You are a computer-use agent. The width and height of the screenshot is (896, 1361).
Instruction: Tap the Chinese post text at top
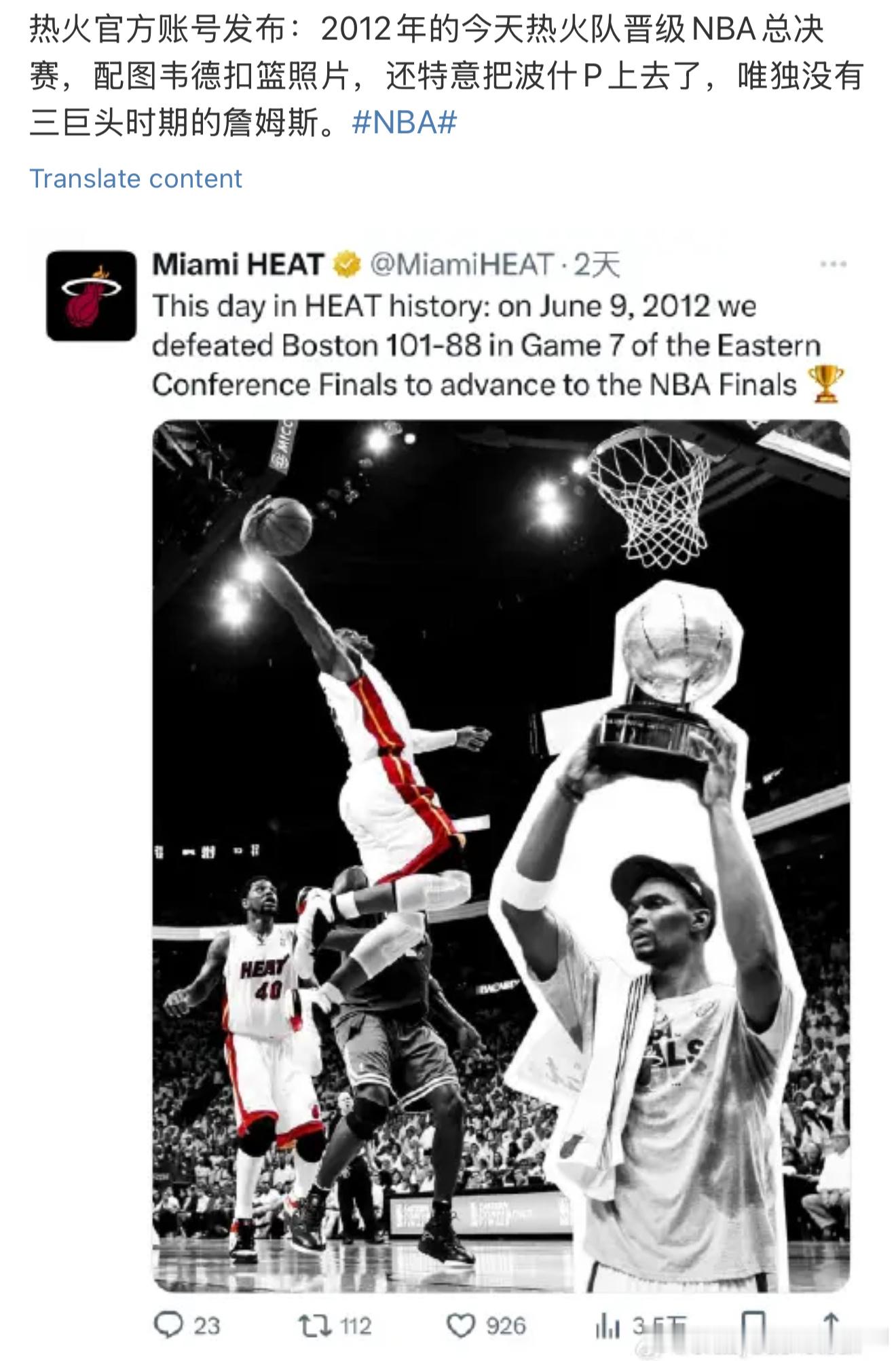(x=447, y=76)
